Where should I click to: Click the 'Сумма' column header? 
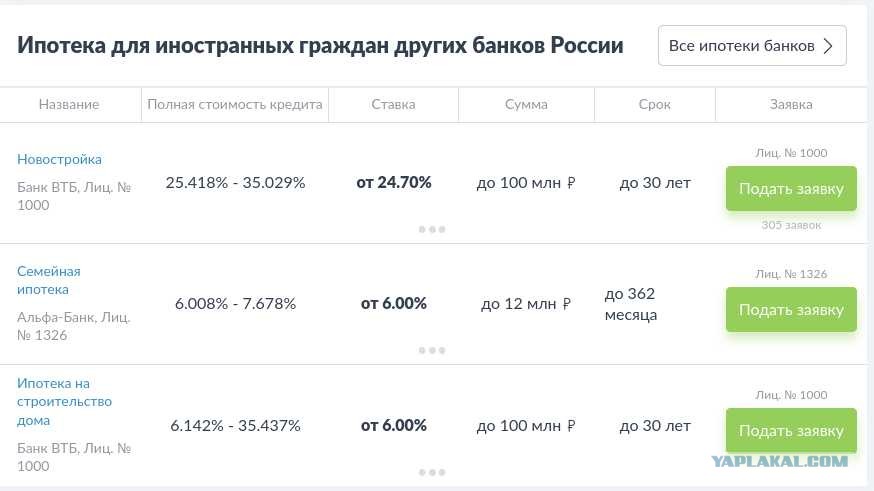(x=526, y=104)
